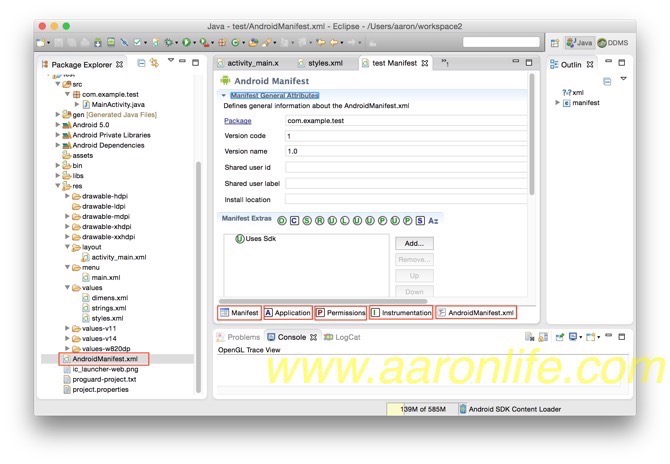Click the Quick Access search box
This screenshot has height=464, width=670.
click(x=501, y=42)
